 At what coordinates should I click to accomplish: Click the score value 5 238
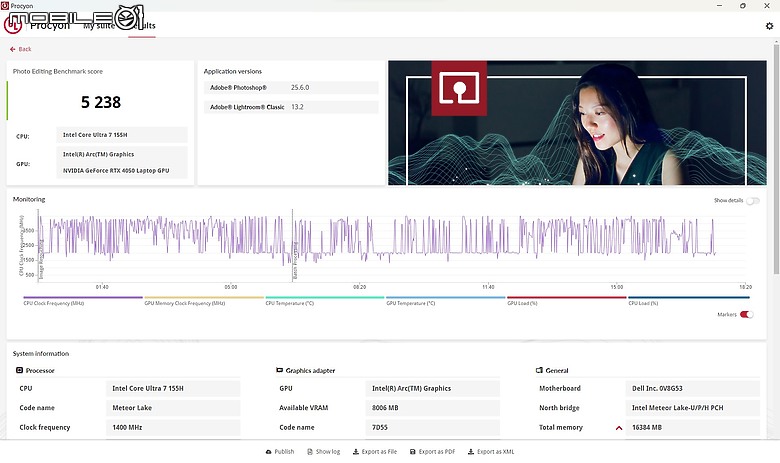pos(101,102)
